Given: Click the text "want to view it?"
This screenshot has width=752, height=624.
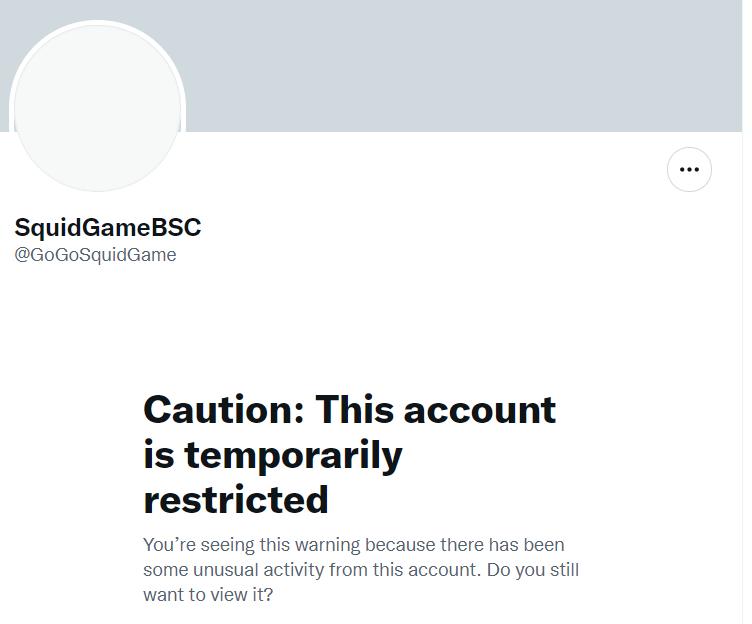Looking at the screenshot, I should (x=208, y=595).
